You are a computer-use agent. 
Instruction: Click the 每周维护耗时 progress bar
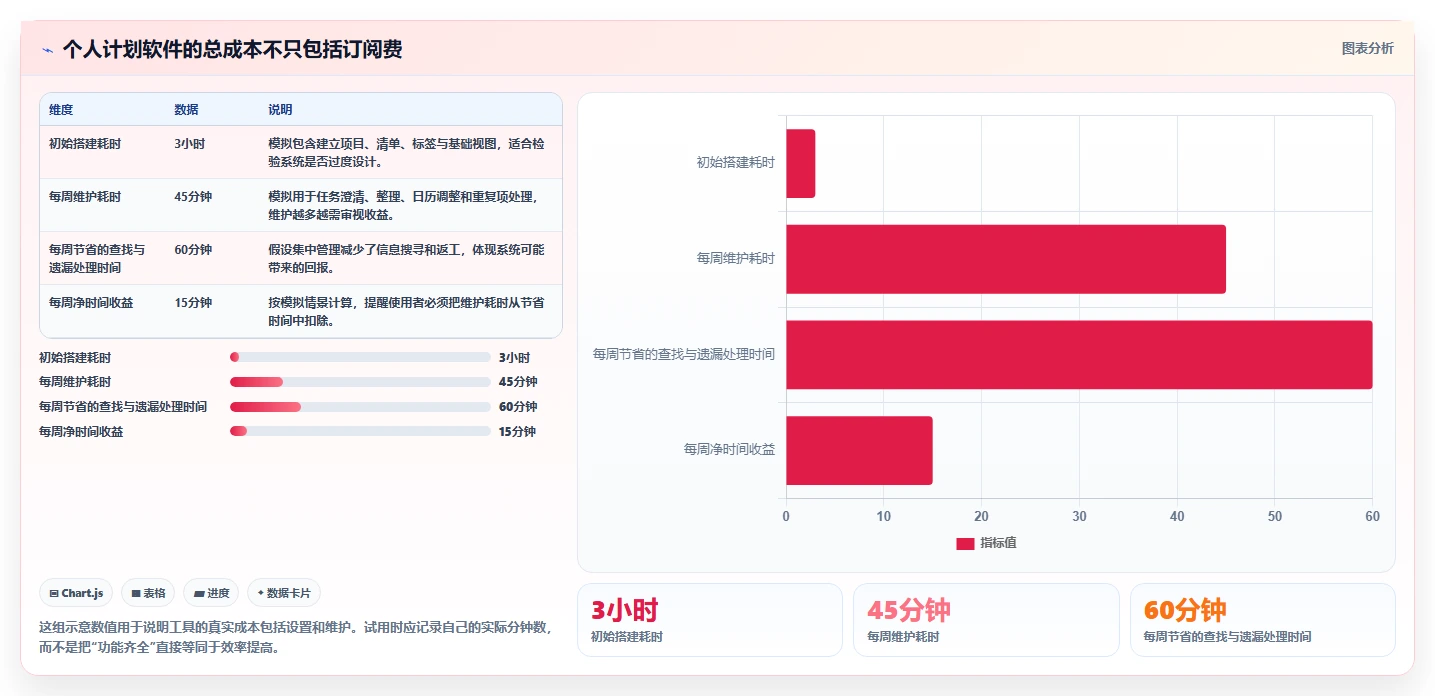tap(360, 382)
